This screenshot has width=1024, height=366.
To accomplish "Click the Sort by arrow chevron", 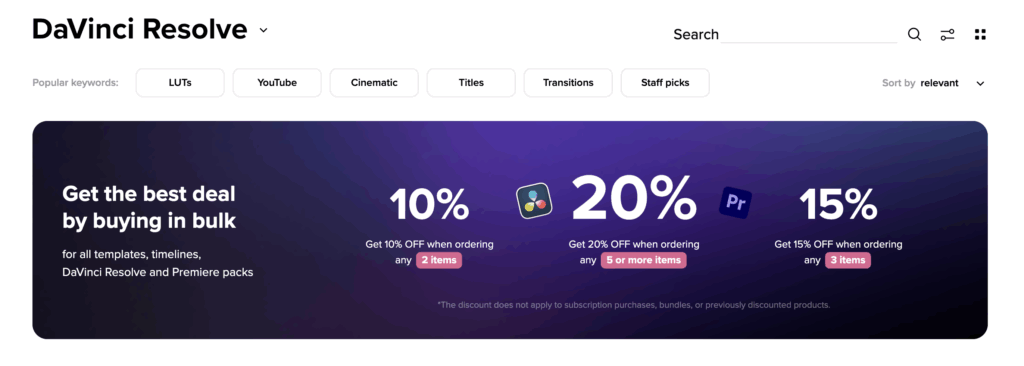I will [980, 84].
